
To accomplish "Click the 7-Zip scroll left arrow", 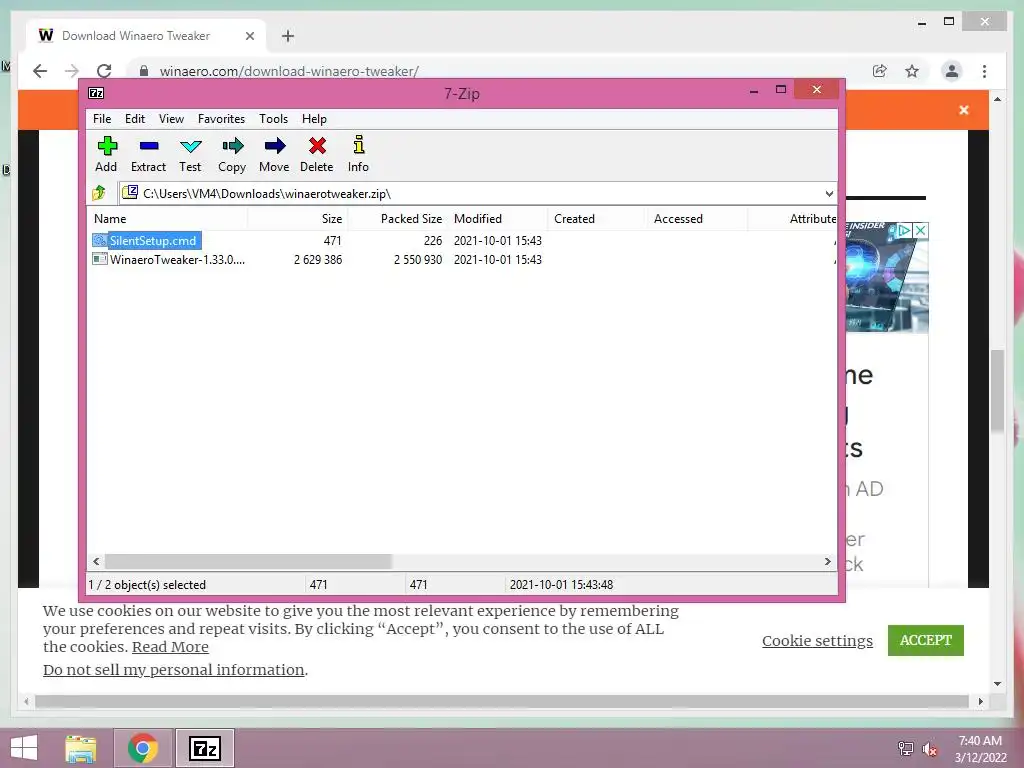I will click(x=96, y=562).
